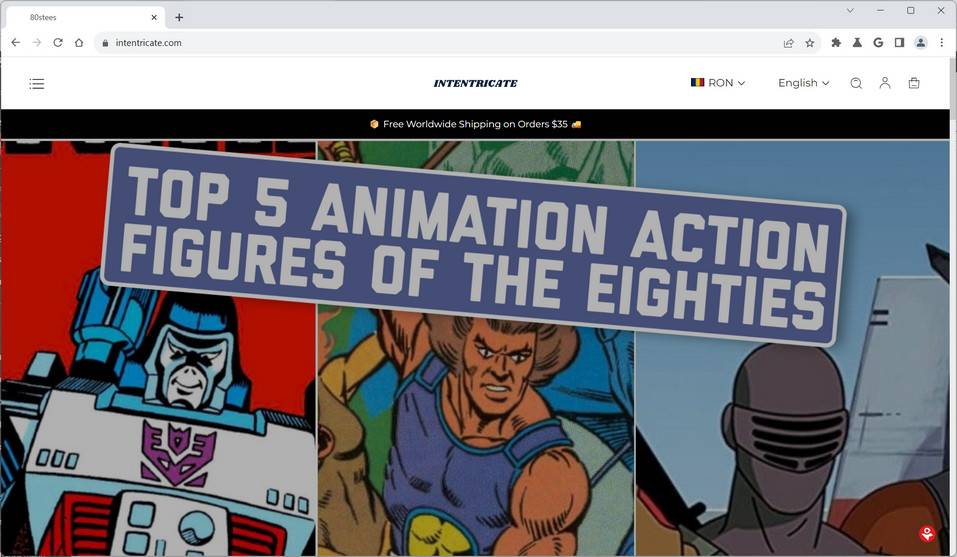The width and height of the screenshot is (957, 557).
Task: Click the page vertical scrollbar
Action: click(x=953, y=305)
